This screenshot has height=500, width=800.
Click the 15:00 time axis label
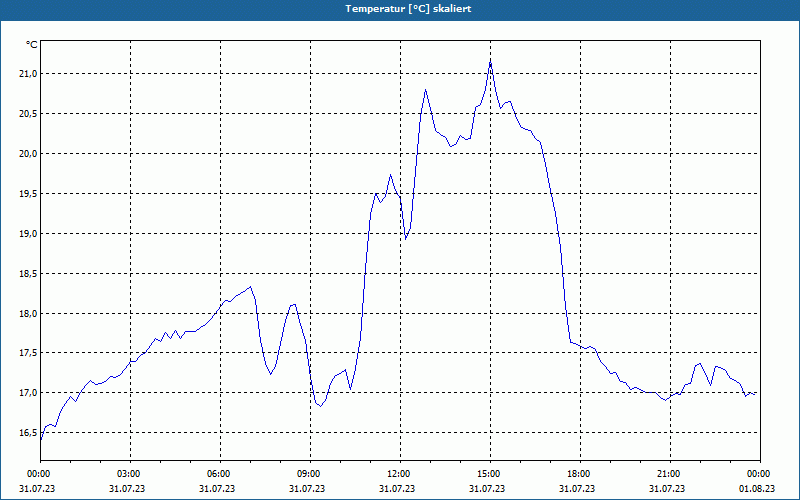click(x=490, y=474)
